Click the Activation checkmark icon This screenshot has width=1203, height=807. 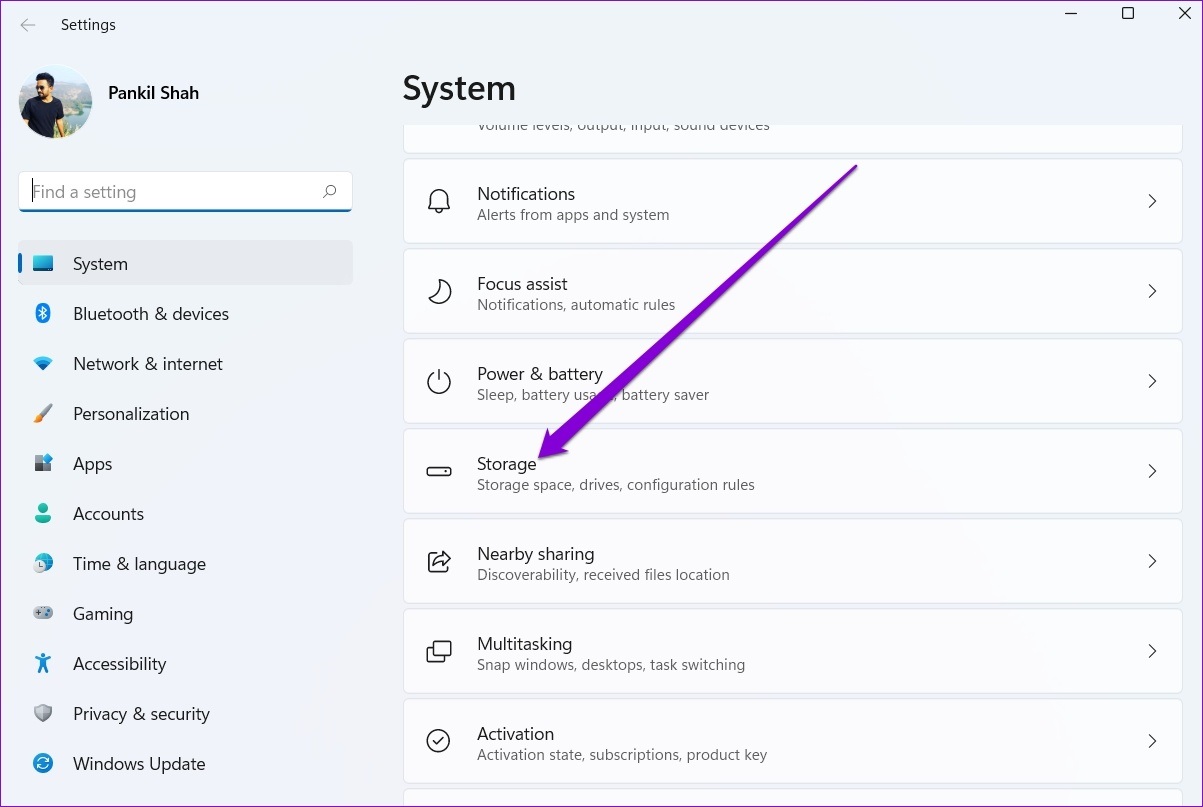pyautogui.click(x=439, y=741)
